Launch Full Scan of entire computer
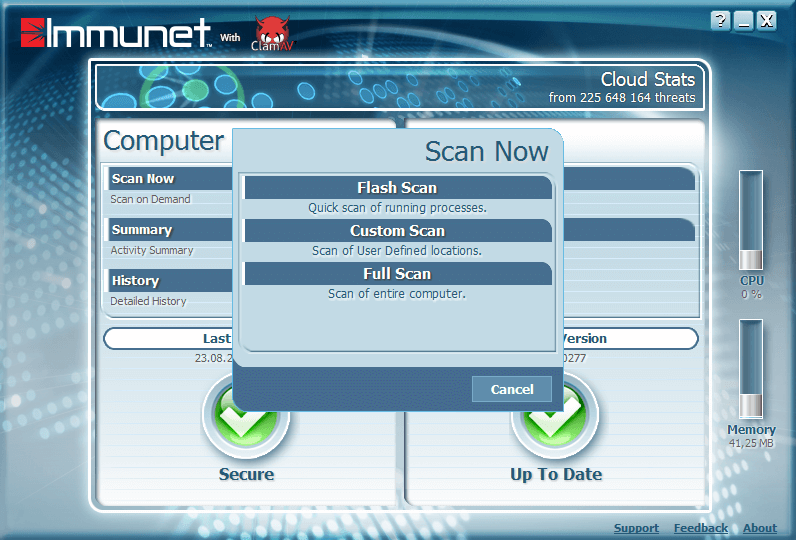 (x=398, y=274)
